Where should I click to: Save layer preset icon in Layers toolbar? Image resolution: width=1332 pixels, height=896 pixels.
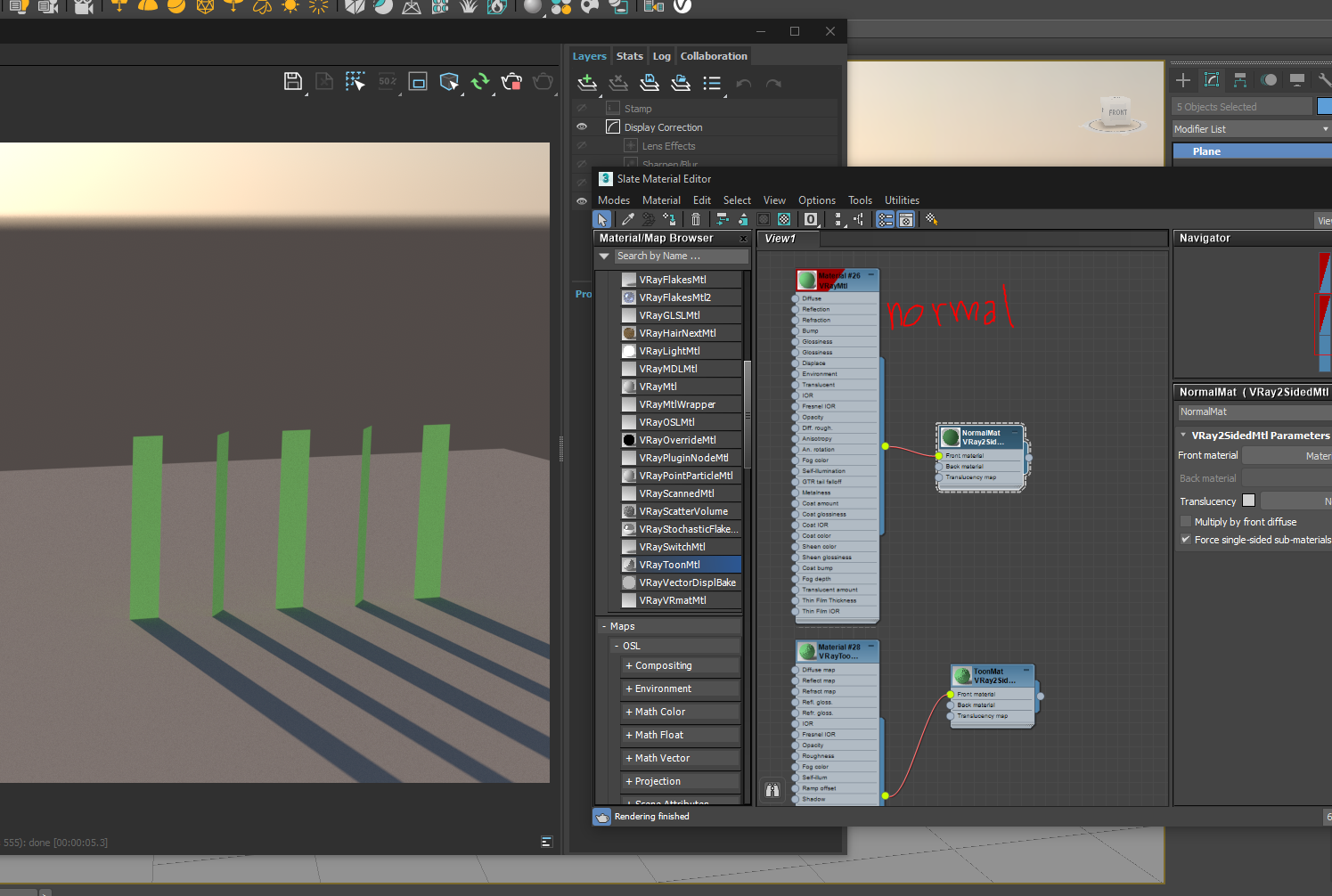pyautogui.click(x=650, y=83)
